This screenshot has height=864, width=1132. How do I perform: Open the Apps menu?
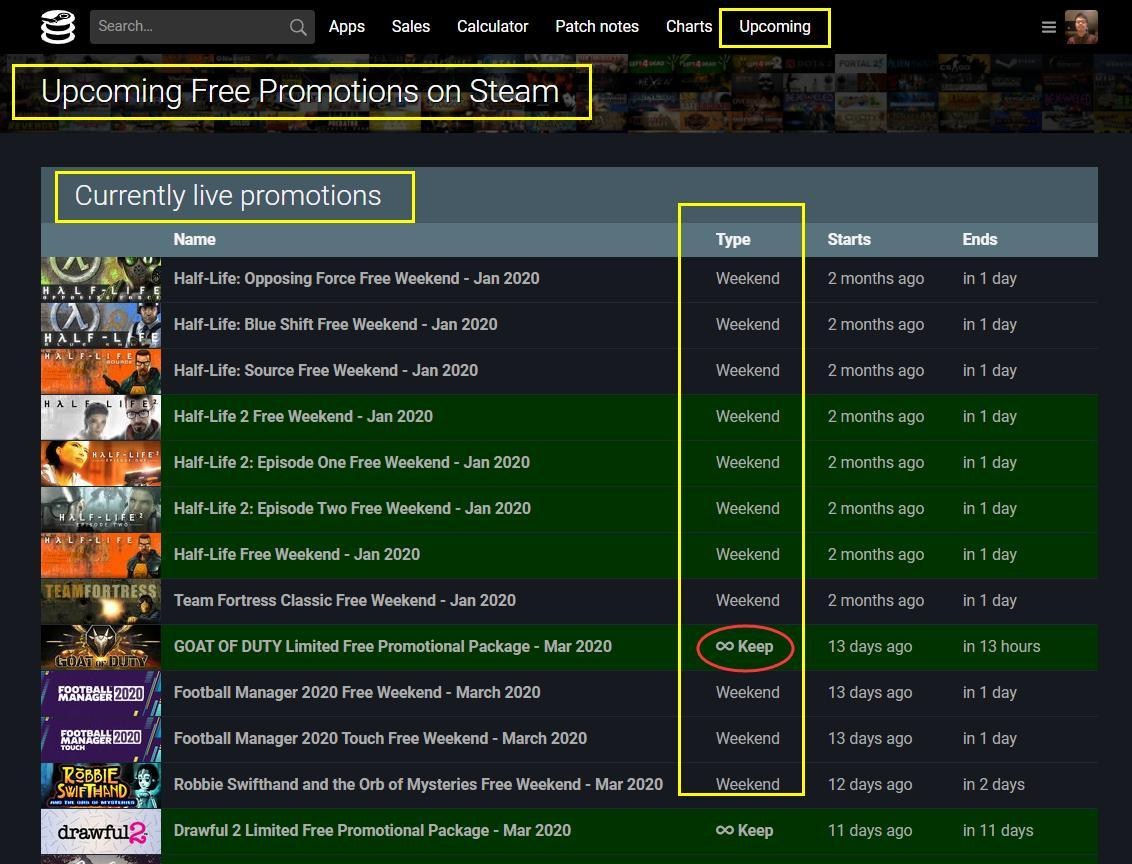pyautogui.click(x=347, y=27)
